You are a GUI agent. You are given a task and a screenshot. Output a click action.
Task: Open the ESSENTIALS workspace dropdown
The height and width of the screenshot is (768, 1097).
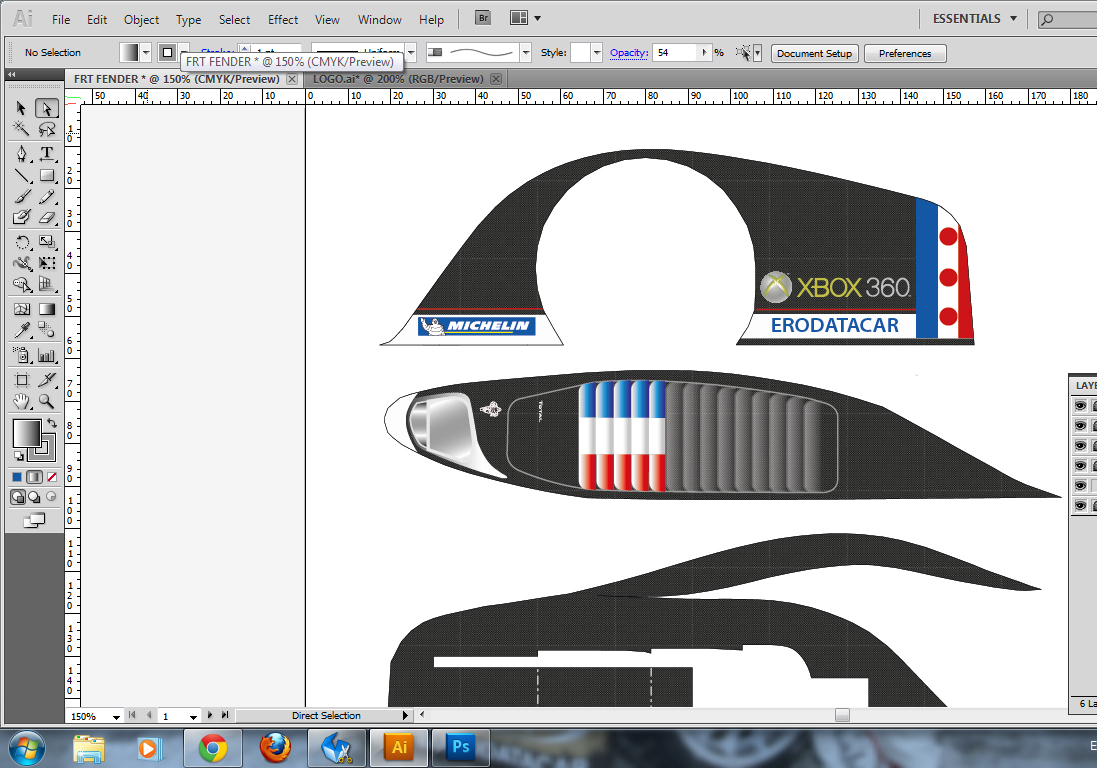[974, 19]
